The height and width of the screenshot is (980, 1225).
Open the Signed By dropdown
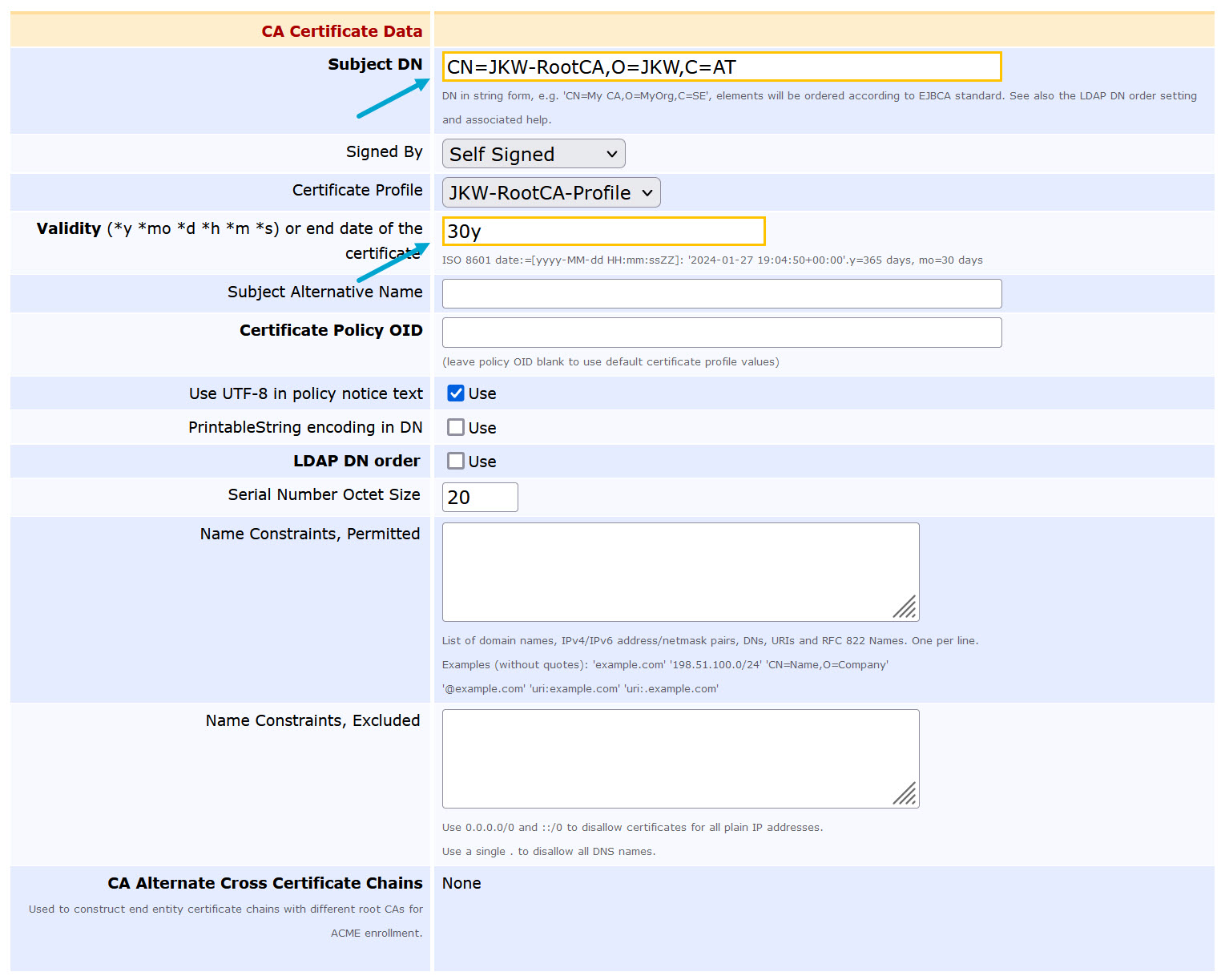[533, 154]
